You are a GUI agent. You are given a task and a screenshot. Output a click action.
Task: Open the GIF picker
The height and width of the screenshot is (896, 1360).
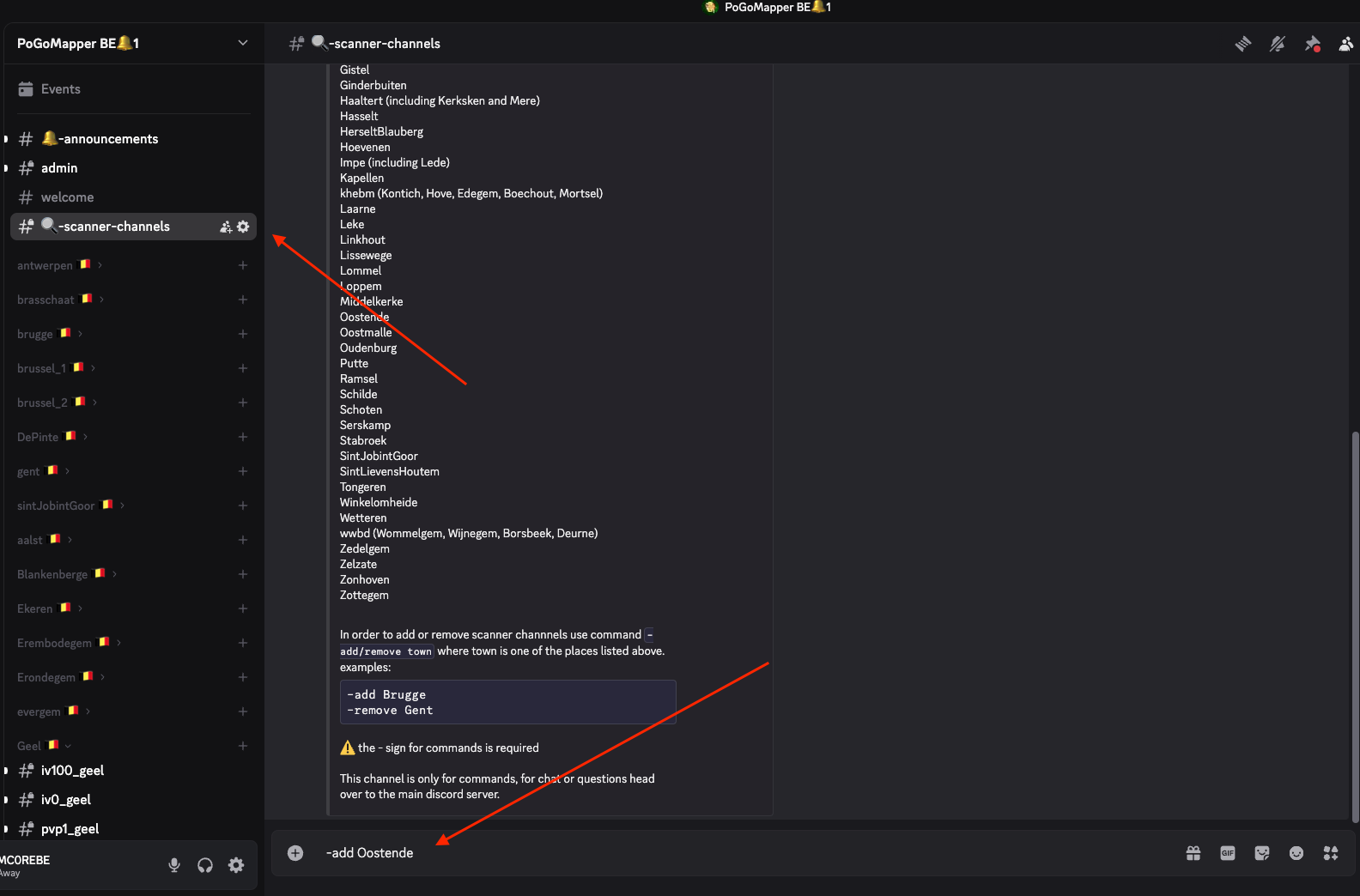coord(1228,853)
